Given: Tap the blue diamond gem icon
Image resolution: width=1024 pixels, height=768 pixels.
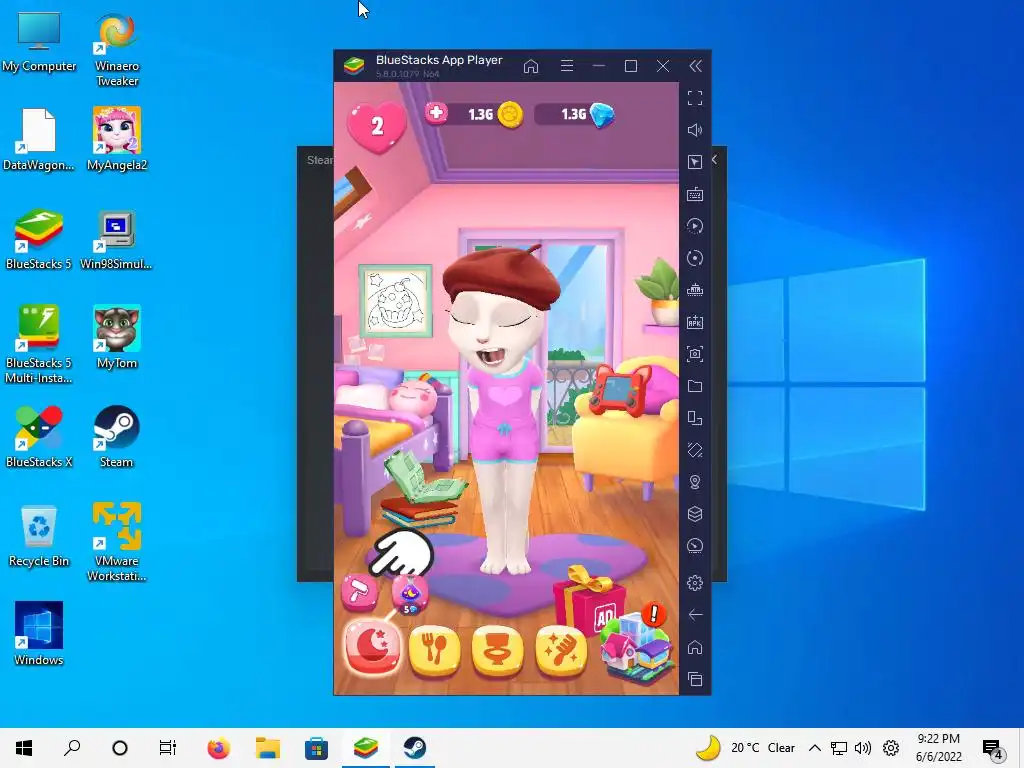Looking at the screenshot, I should [601, 115].
